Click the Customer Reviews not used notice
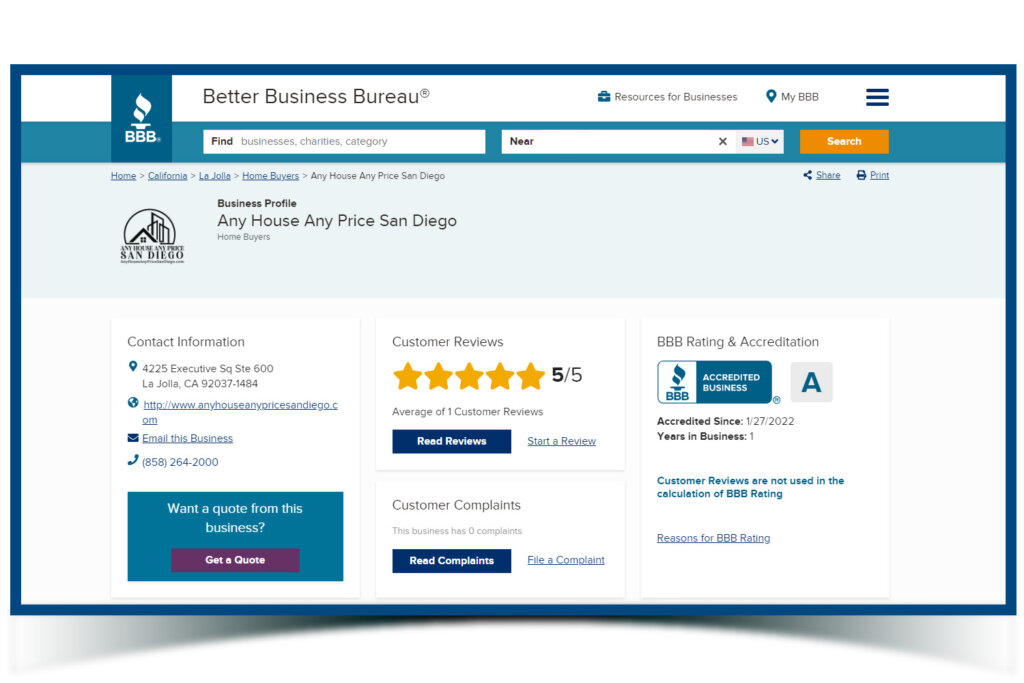This screenshot has width=1024, height=683. (750, 487)
